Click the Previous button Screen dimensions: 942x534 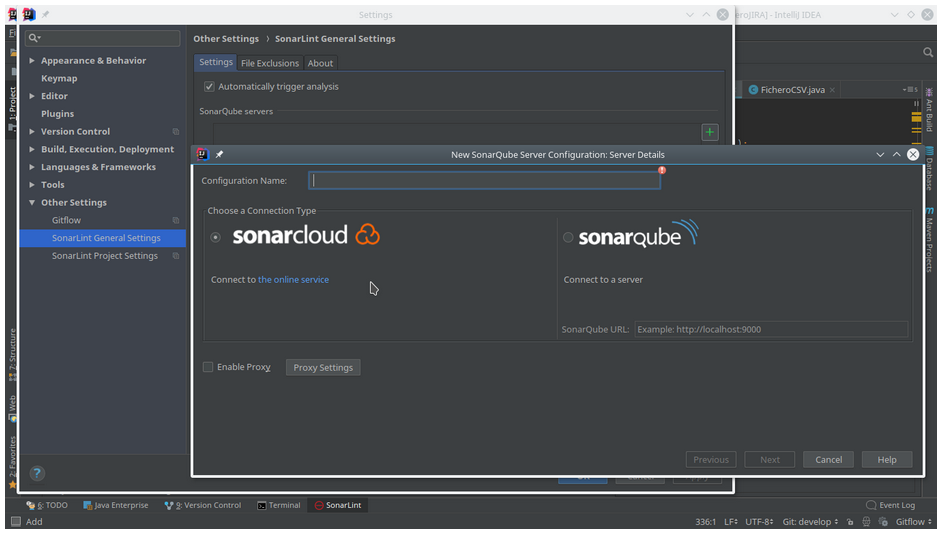pos(711,460)
